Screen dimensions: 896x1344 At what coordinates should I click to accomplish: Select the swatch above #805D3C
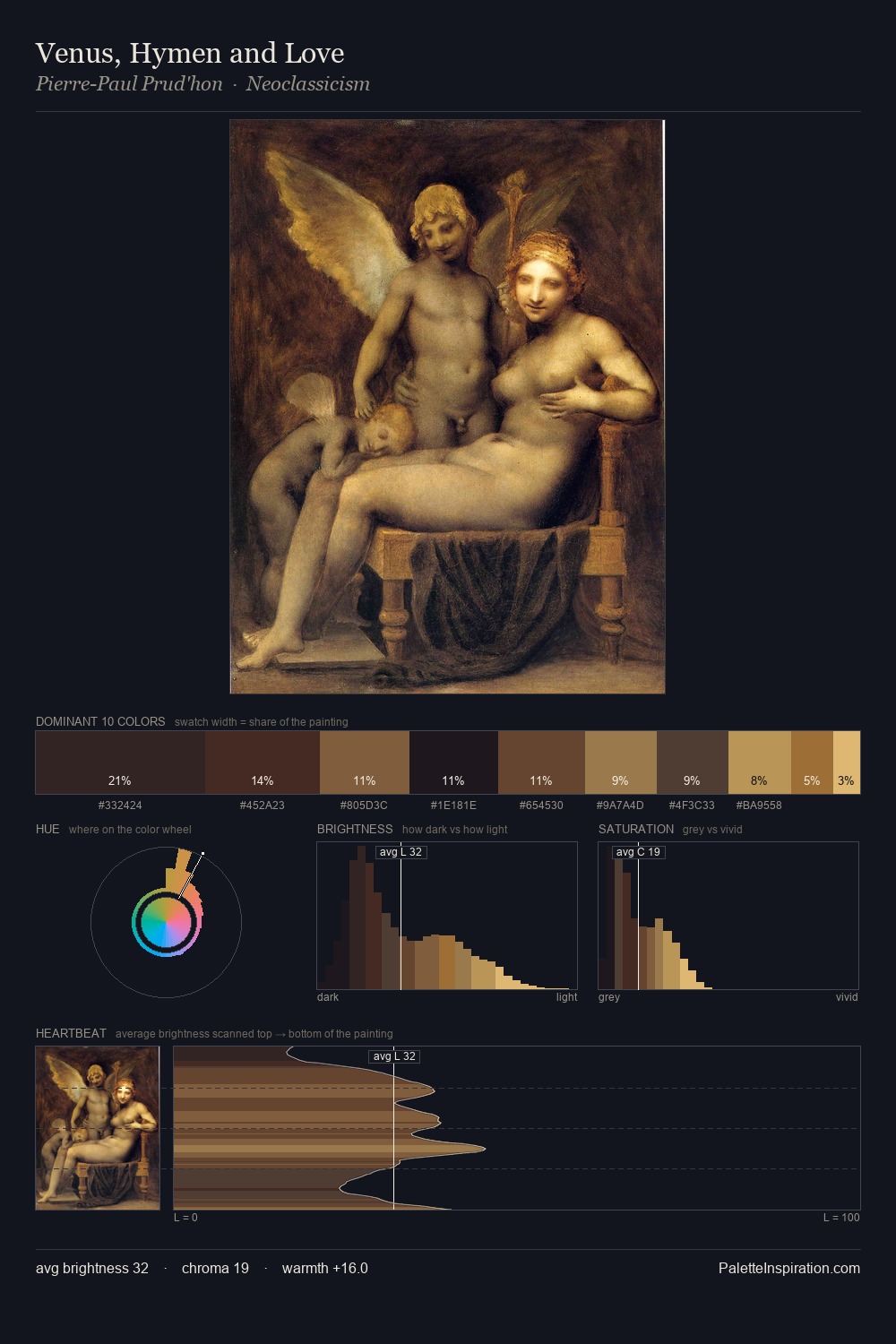point(365,762)
